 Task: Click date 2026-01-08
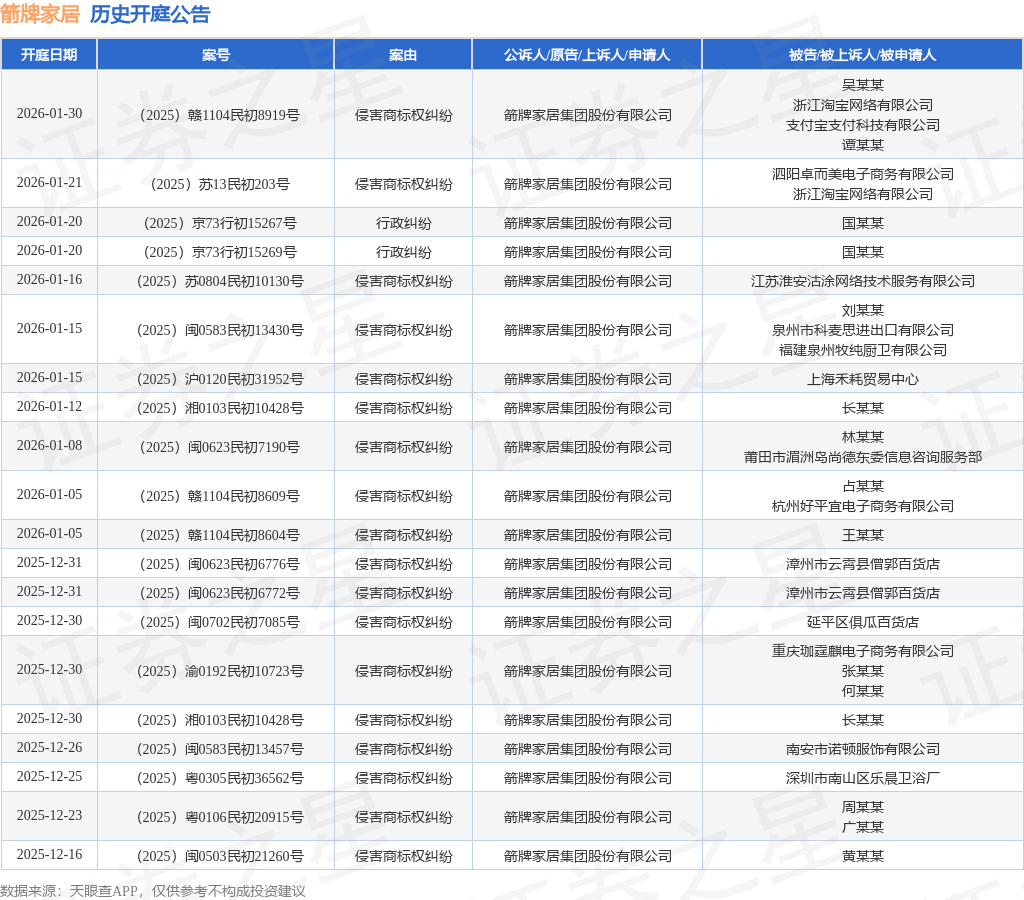(50, 445)
